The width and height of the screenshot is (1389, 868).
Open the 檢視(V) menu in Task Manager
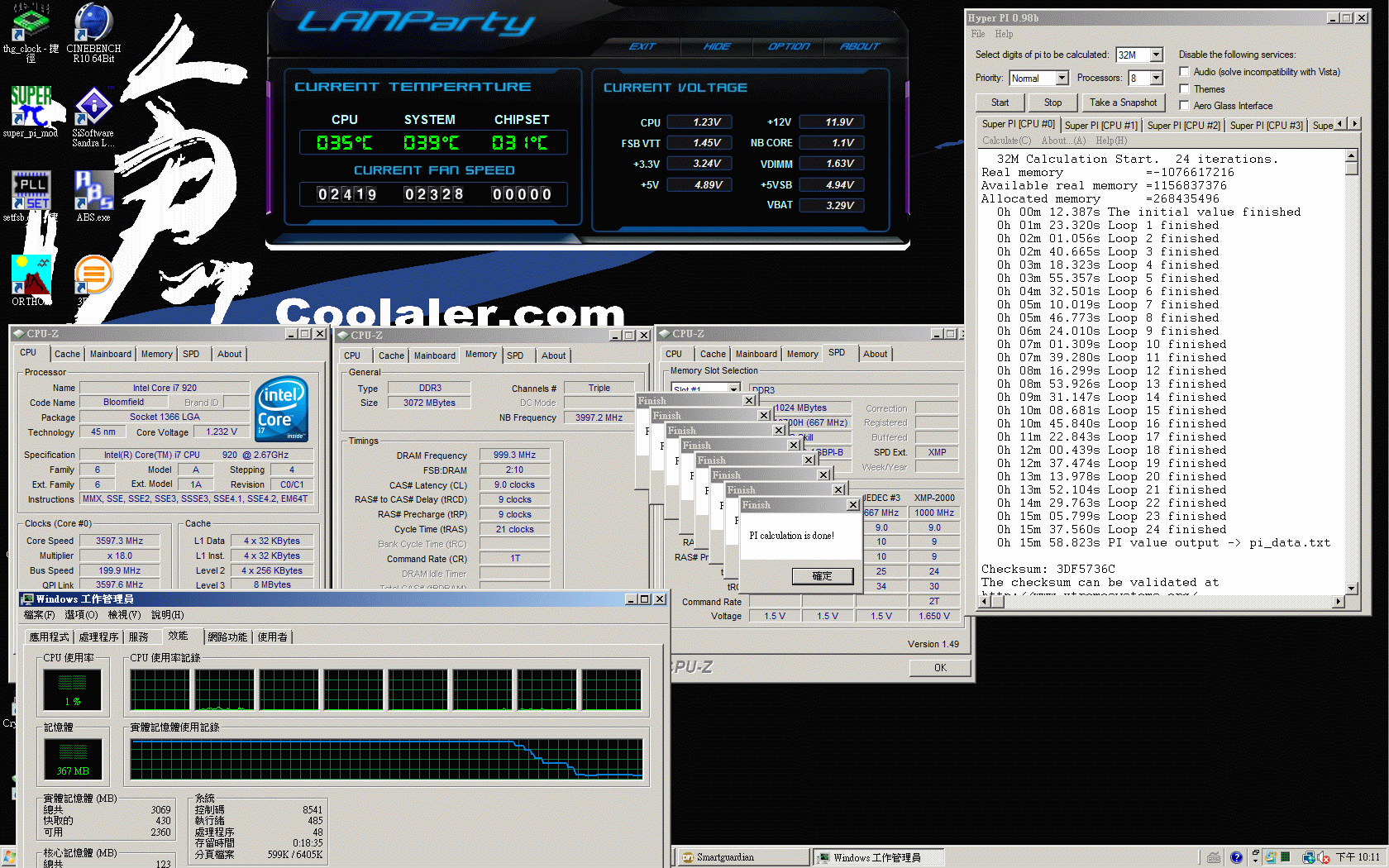(x=125, y=615)
